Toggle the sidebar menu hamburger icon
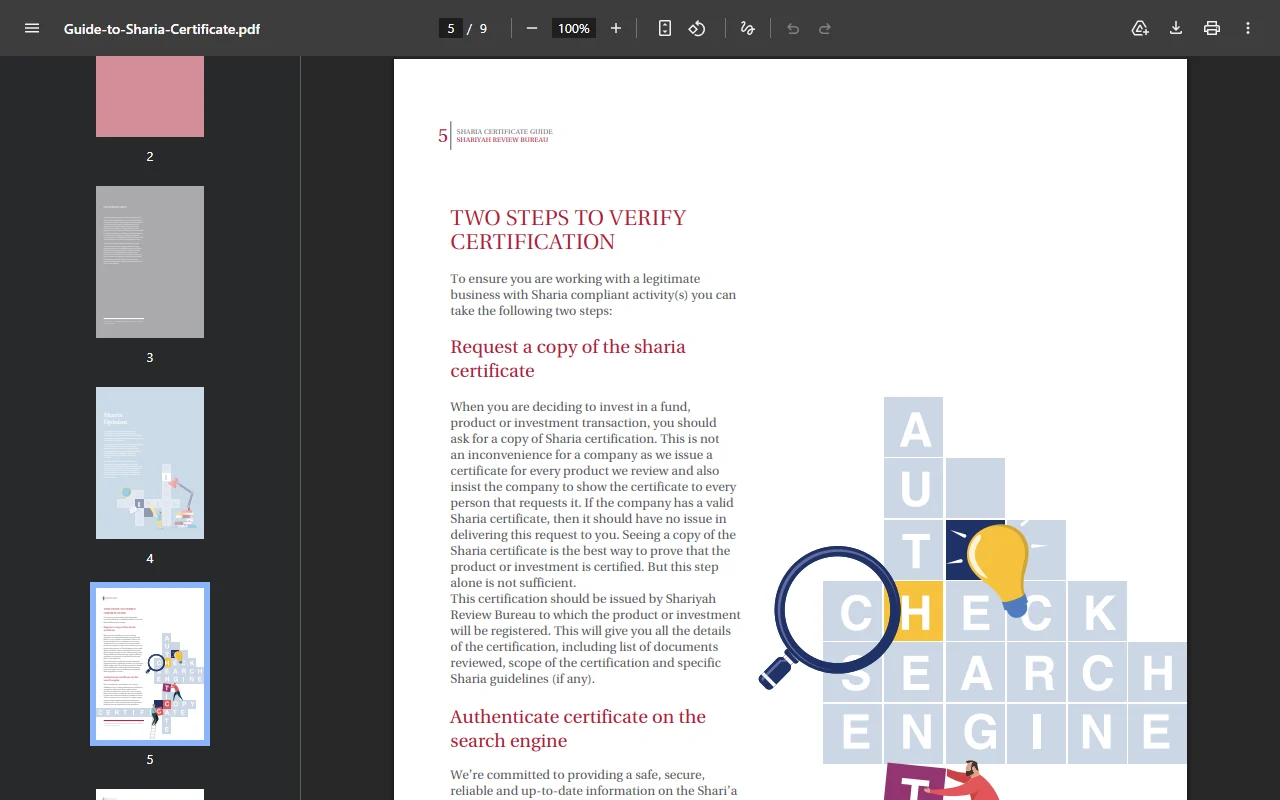Viewport: 1280px width, 800px height. (32, 28)
